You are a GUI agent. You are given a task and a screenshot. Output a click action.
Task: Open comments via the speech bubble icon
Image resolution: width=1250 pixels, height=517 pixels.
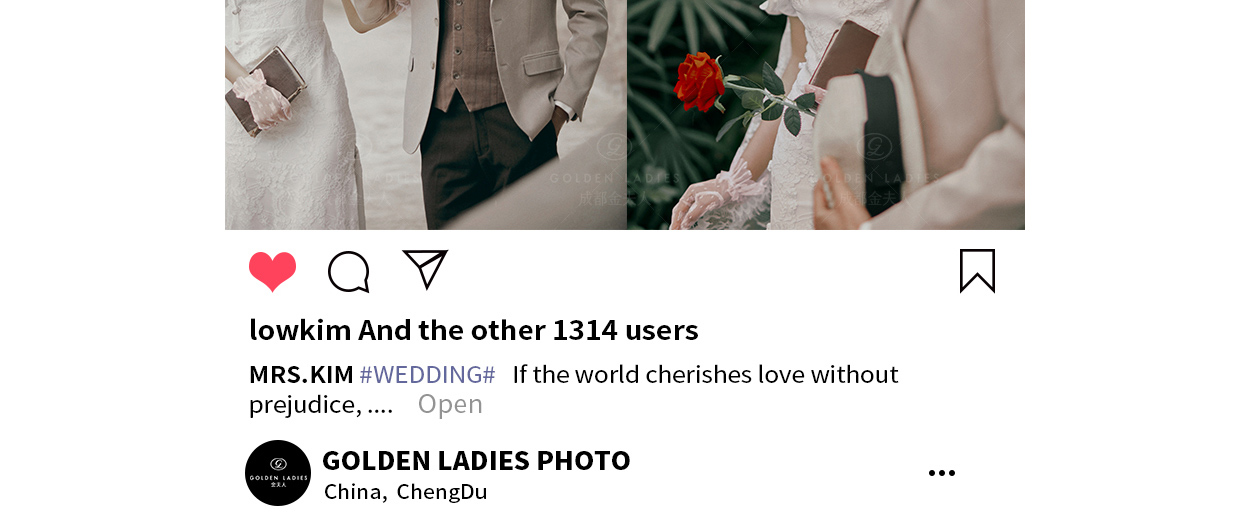[349, 272]
